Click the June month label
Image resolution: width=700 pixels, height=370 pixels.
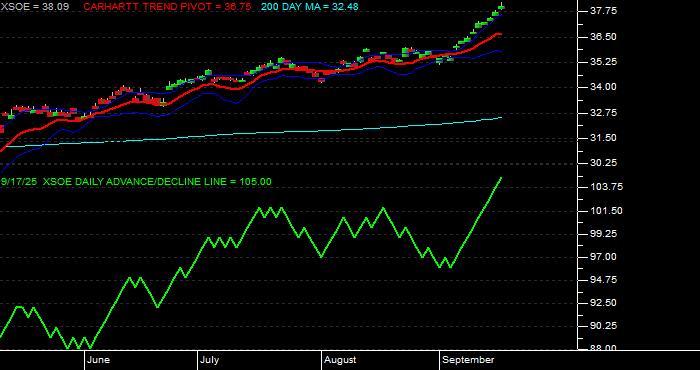click(x=99, y=360)
